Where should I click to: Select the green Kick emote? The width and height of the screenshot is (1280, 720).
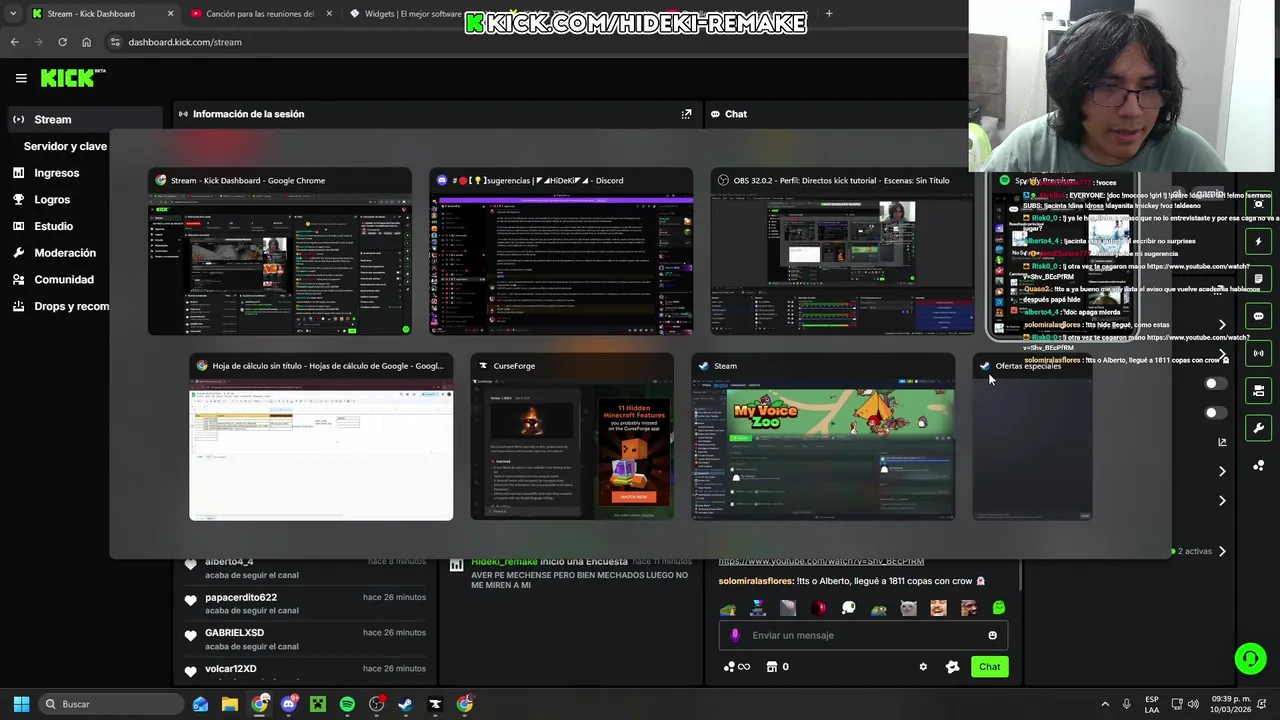pyautogui.click(x=998, y=608)
